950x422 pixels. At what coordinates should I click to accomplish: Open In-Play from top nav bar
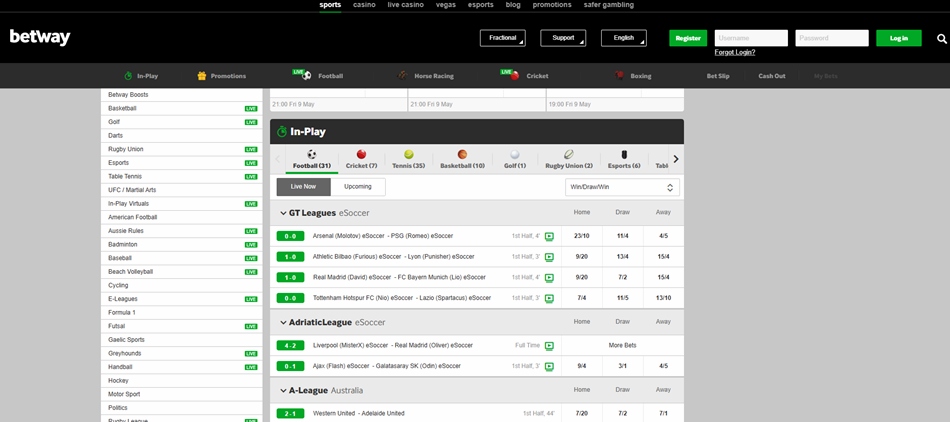[141, 76]
